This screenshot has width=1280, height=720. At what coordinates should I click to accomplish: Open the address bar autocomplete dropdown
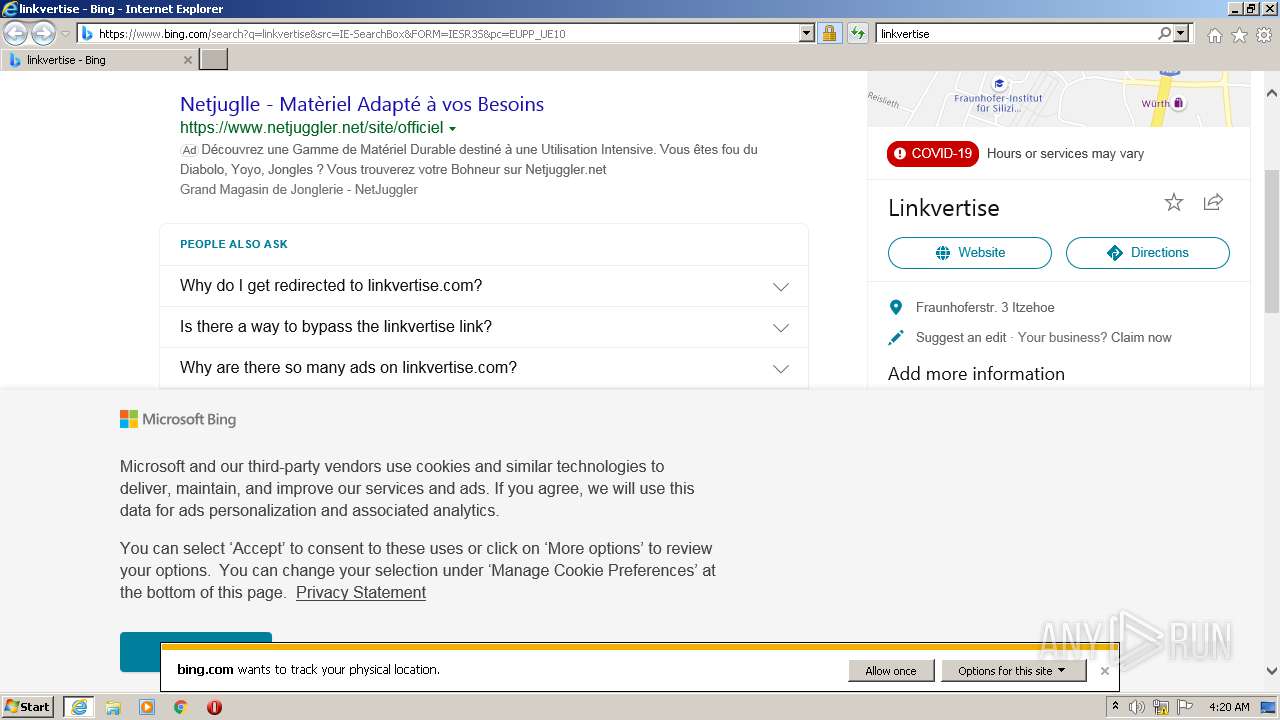[x=807, y=33]
